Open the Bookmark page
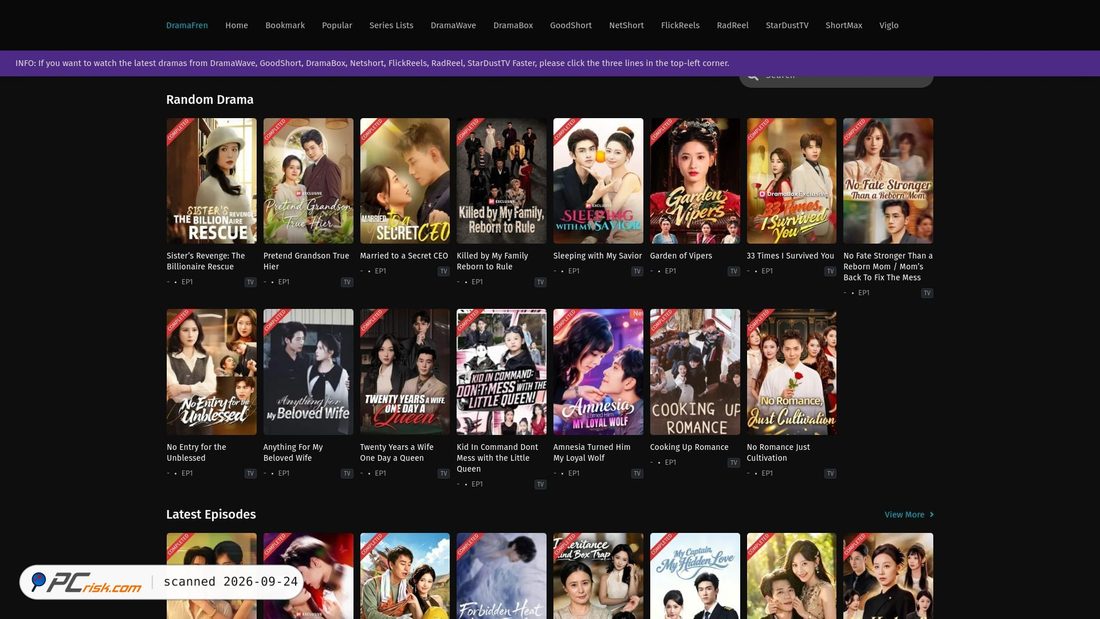Screen dimensions: 1100x619 tap(285, 25)
